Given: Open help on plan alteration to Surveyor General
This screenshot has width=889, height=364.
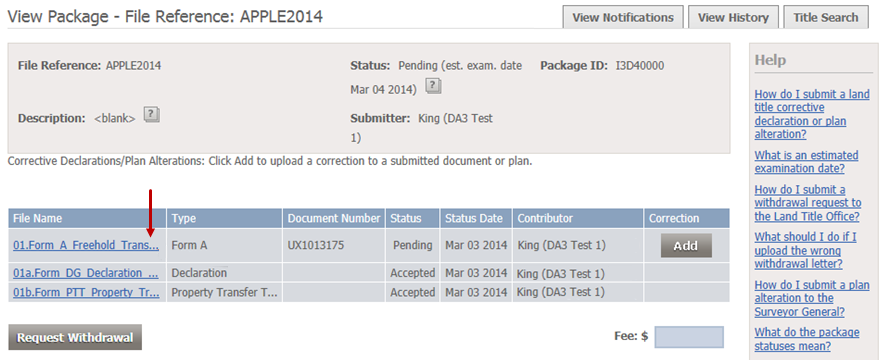Looking at the screenshot, I should [x=812, y=298].
